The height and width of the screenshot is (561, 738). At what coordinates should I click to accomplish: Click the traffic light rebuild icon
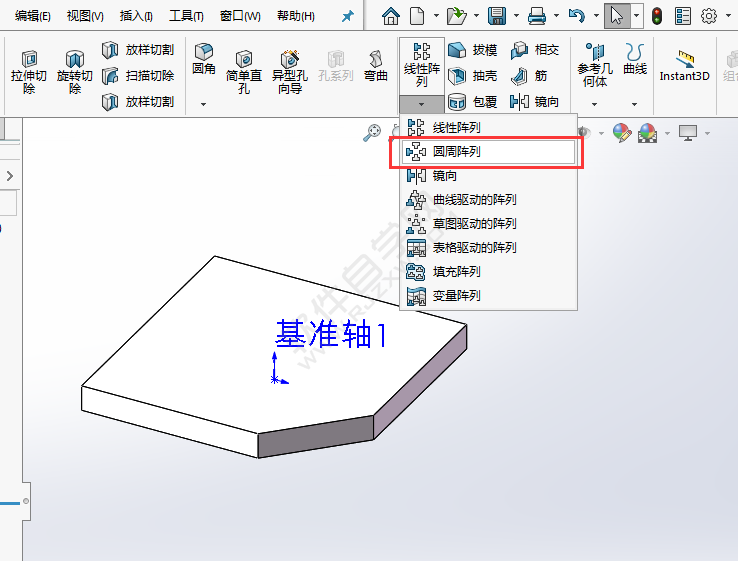coord(657,16)
